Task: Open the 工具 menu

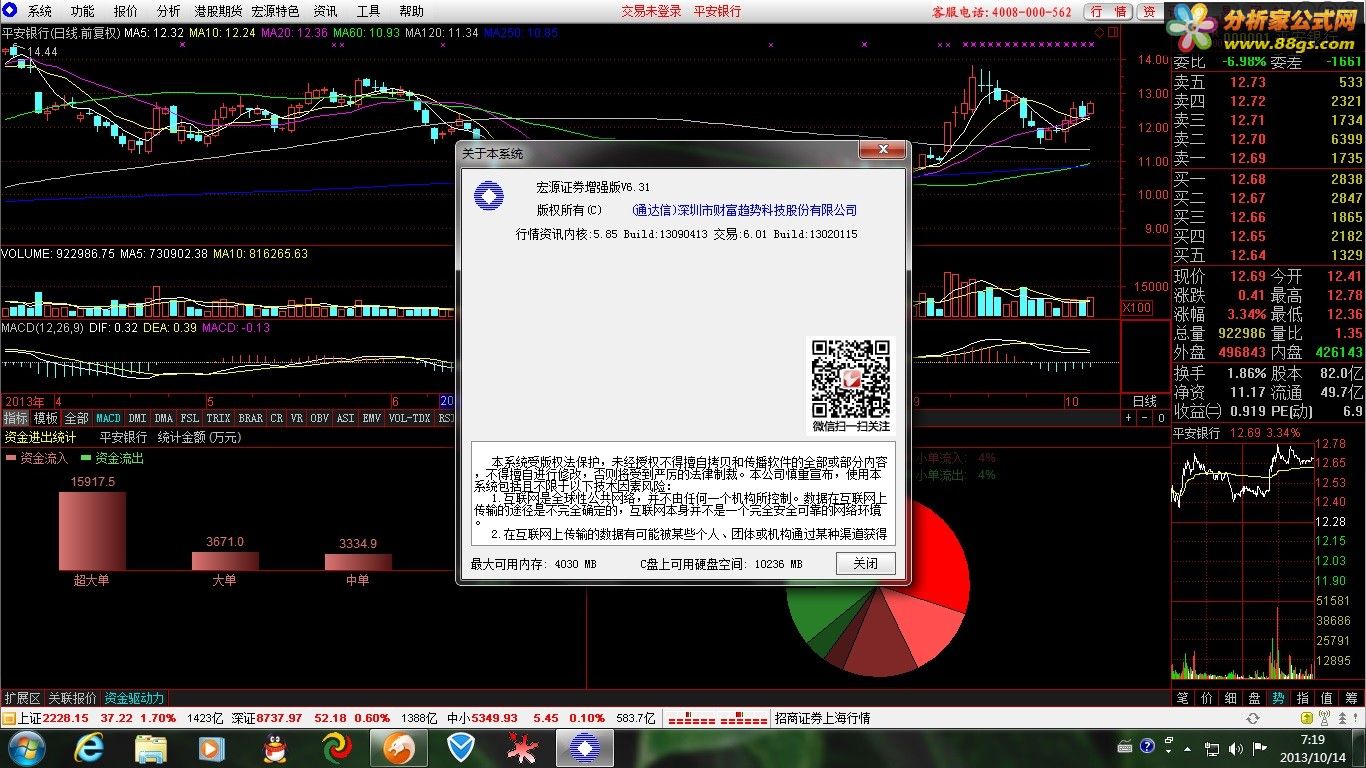Action: click(368, 11)
